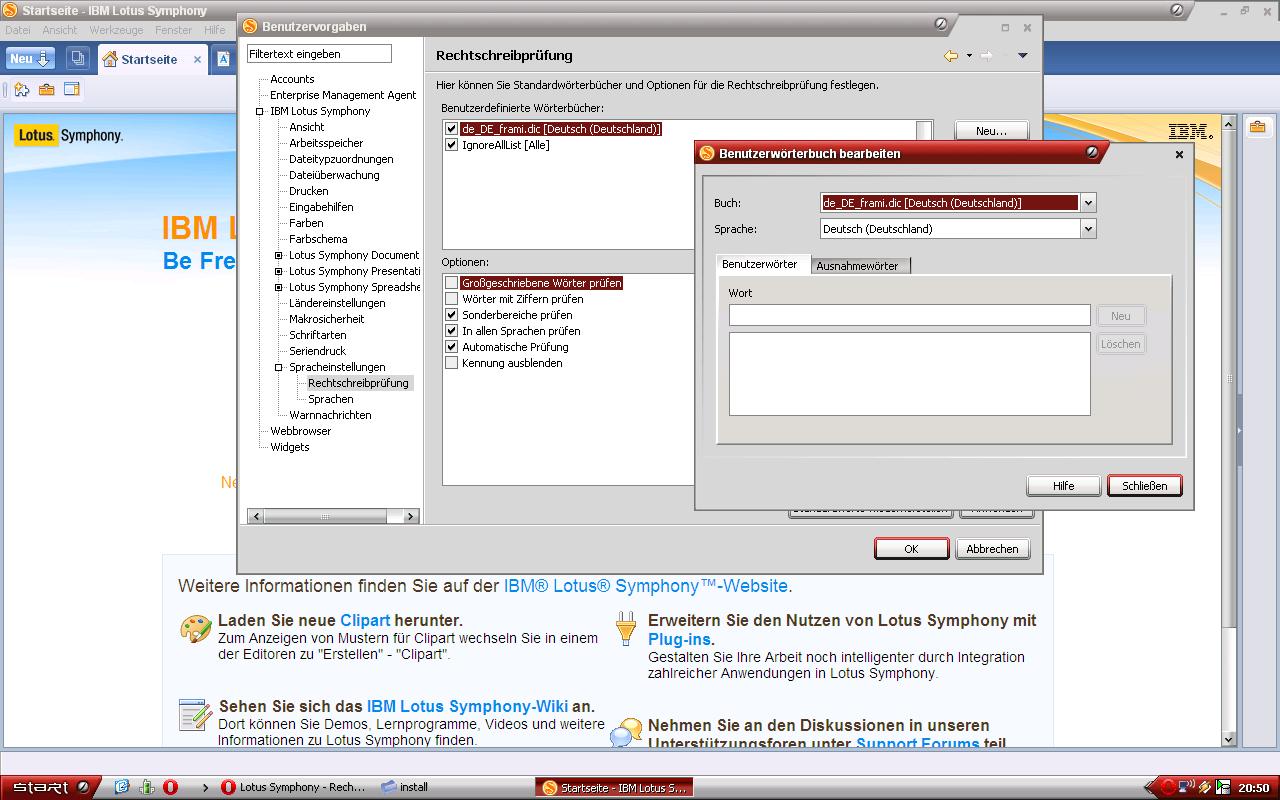Click the Lotus Symphony logo on Startseite
Screen dimensions: 1280x800
coord(69,135)
